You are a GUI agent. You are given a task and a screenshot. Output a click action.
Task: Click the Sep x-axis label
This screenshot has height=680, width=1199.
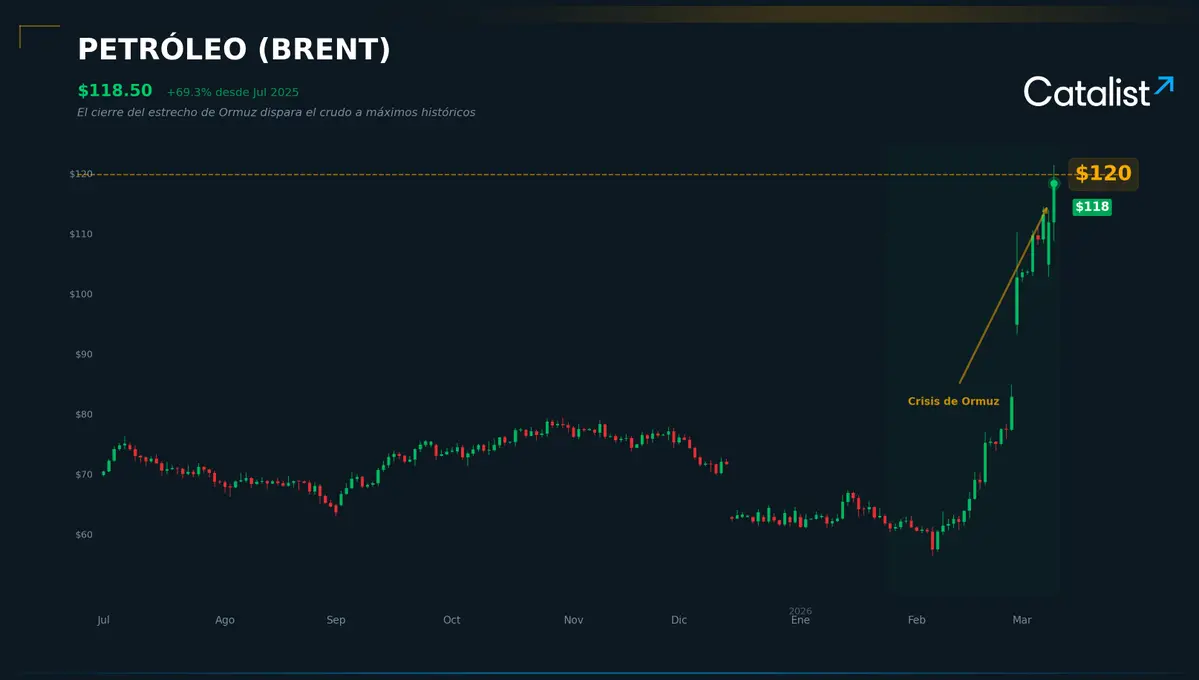[336, 620]
